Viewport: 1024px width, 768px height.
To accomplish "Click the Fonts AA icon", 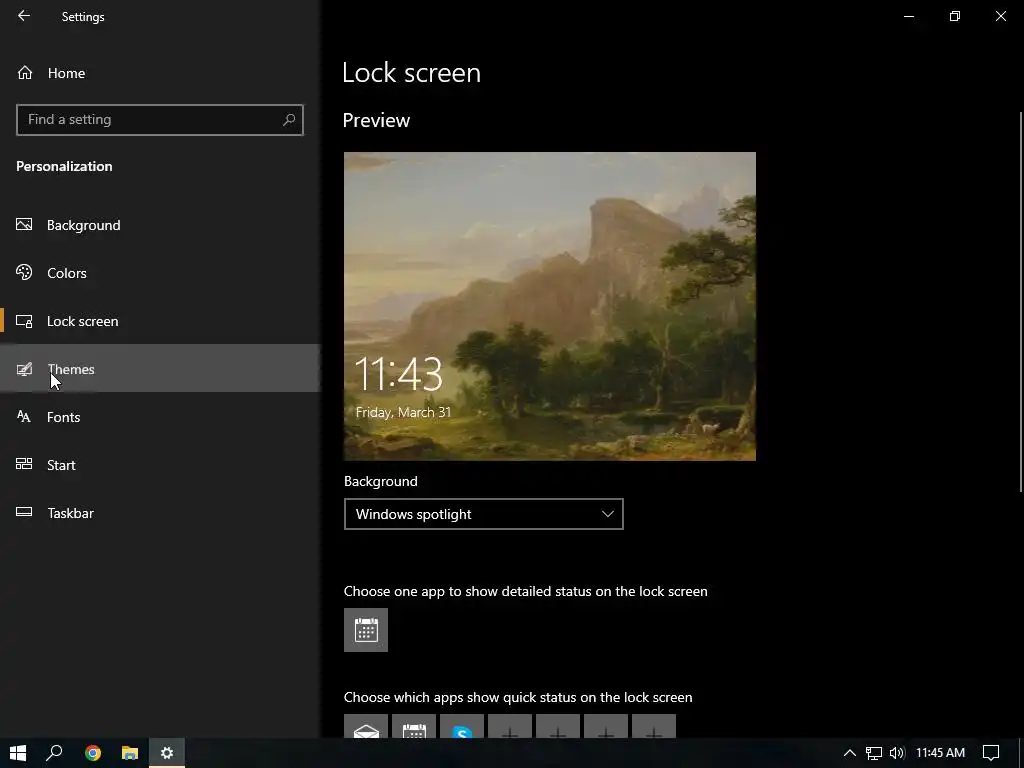I will (x=24, y=417).
